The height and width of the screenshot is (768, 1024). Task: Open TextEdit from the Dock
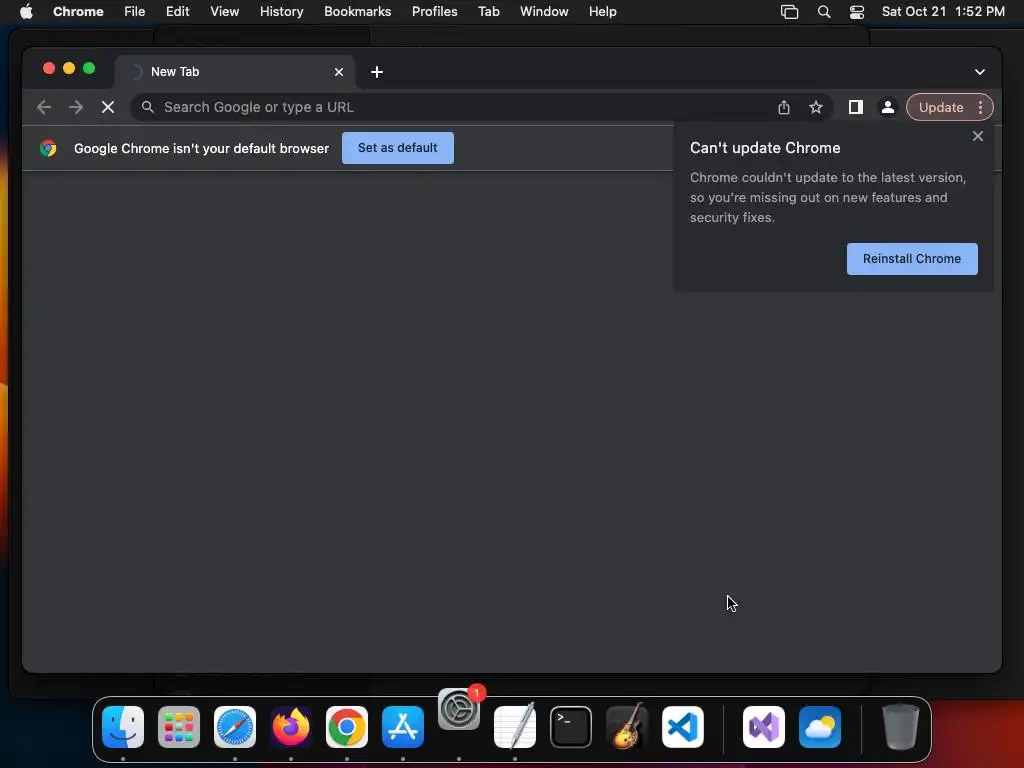tap(515, 727)
